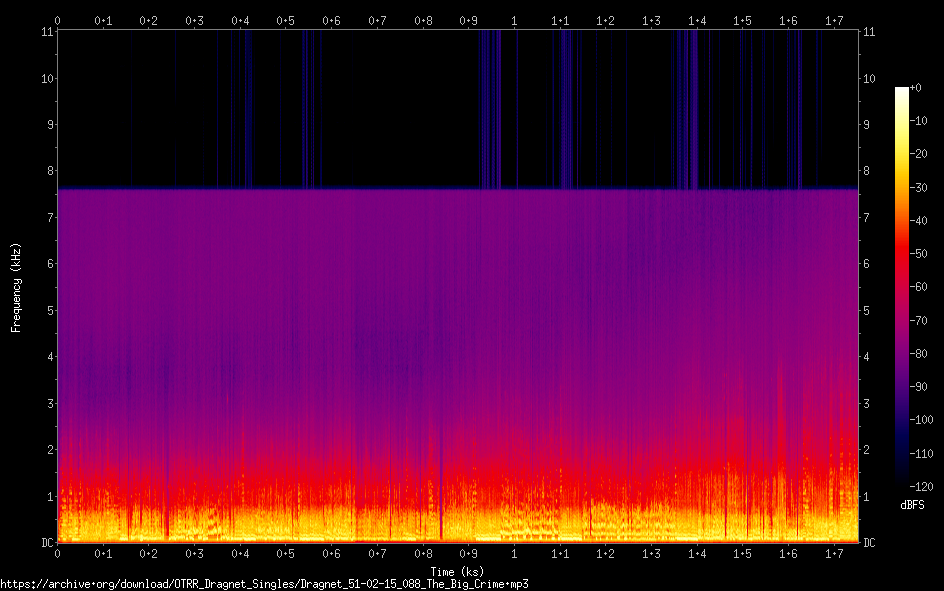Click the 0.9 marker on the bottom time axis
This screenshot has height=591, width=944.
point(468,553)
